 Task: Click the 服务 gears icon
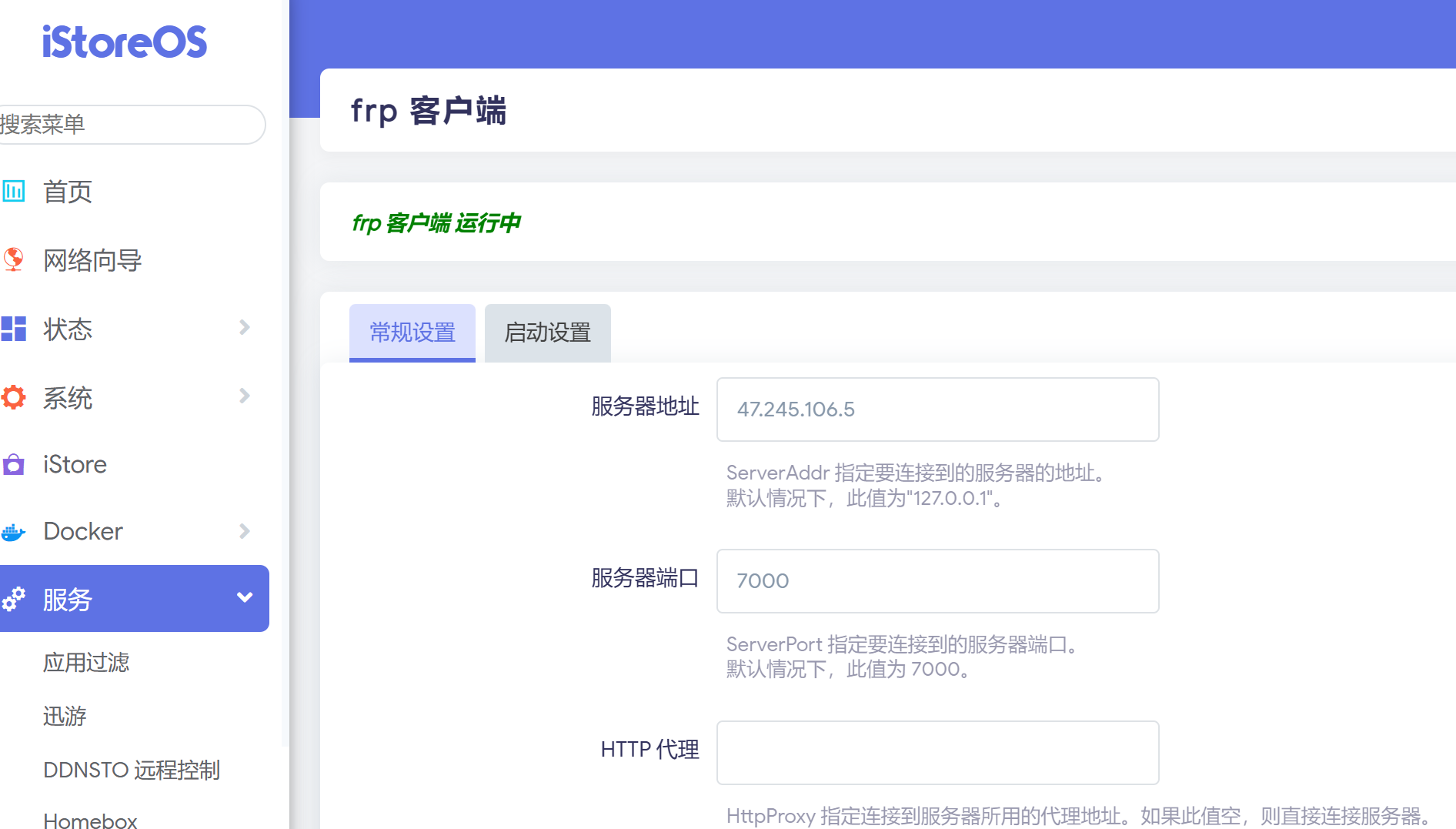tap(13, 599)
